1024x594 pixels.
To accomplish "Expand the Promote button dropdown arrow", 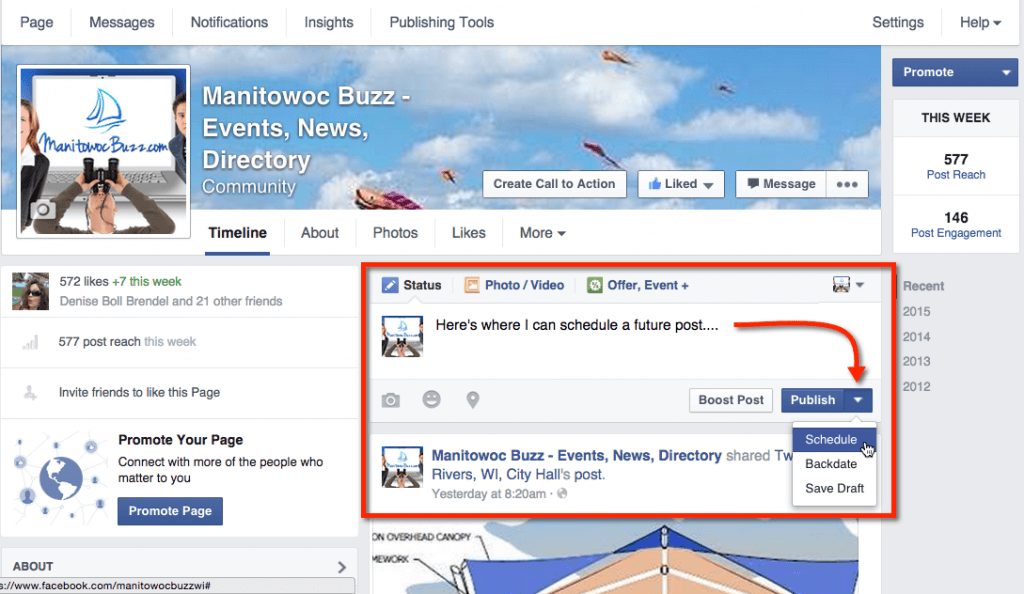I will pos(1006,72).
